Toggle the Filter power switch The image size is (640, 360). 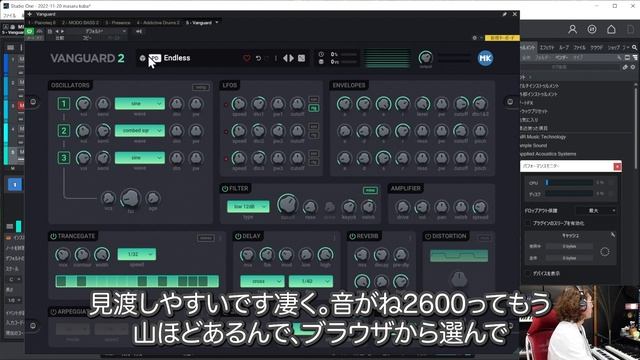pos(225,189)
